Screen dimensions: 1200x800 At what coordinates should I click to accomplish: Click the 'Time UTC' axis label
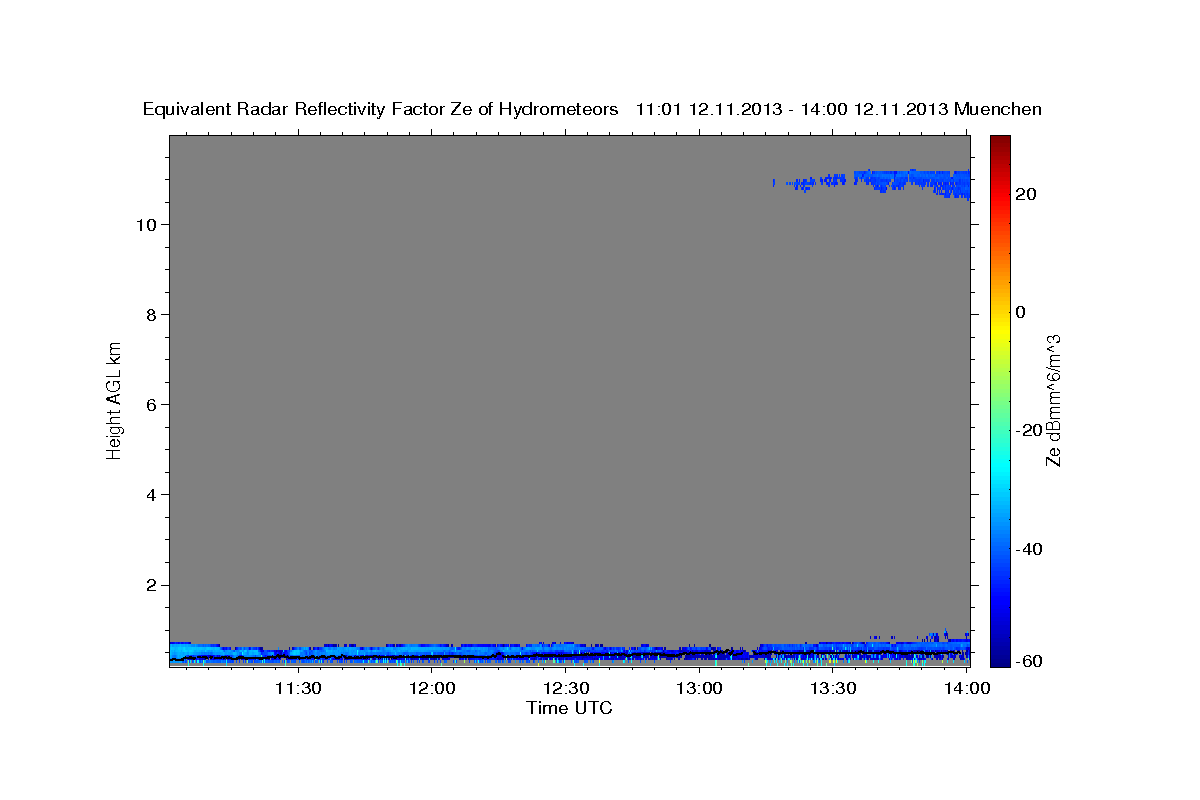pyautogui.click(x=569, y=708)
